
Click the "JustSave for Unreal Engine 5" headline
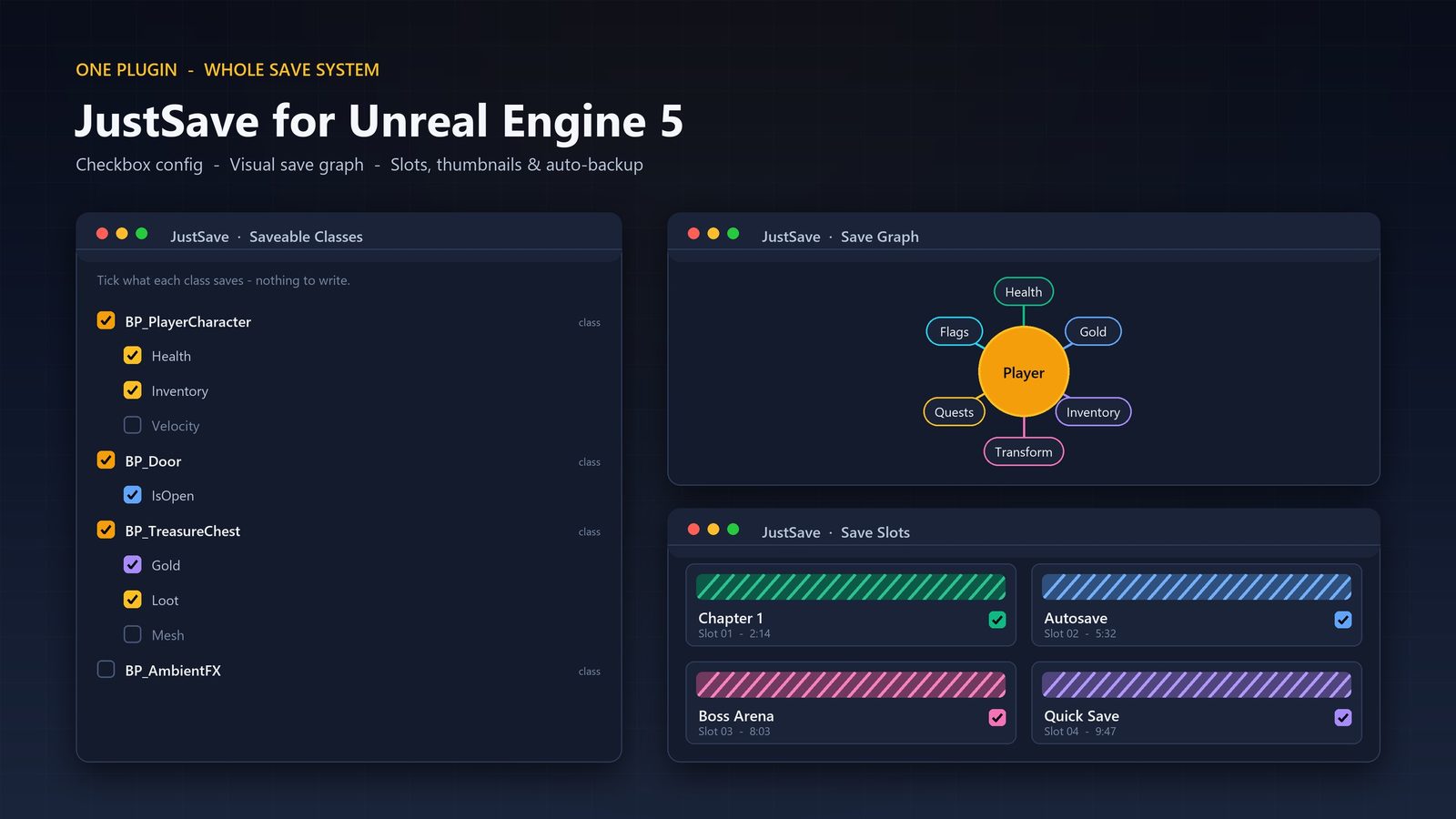pos(379,121)
